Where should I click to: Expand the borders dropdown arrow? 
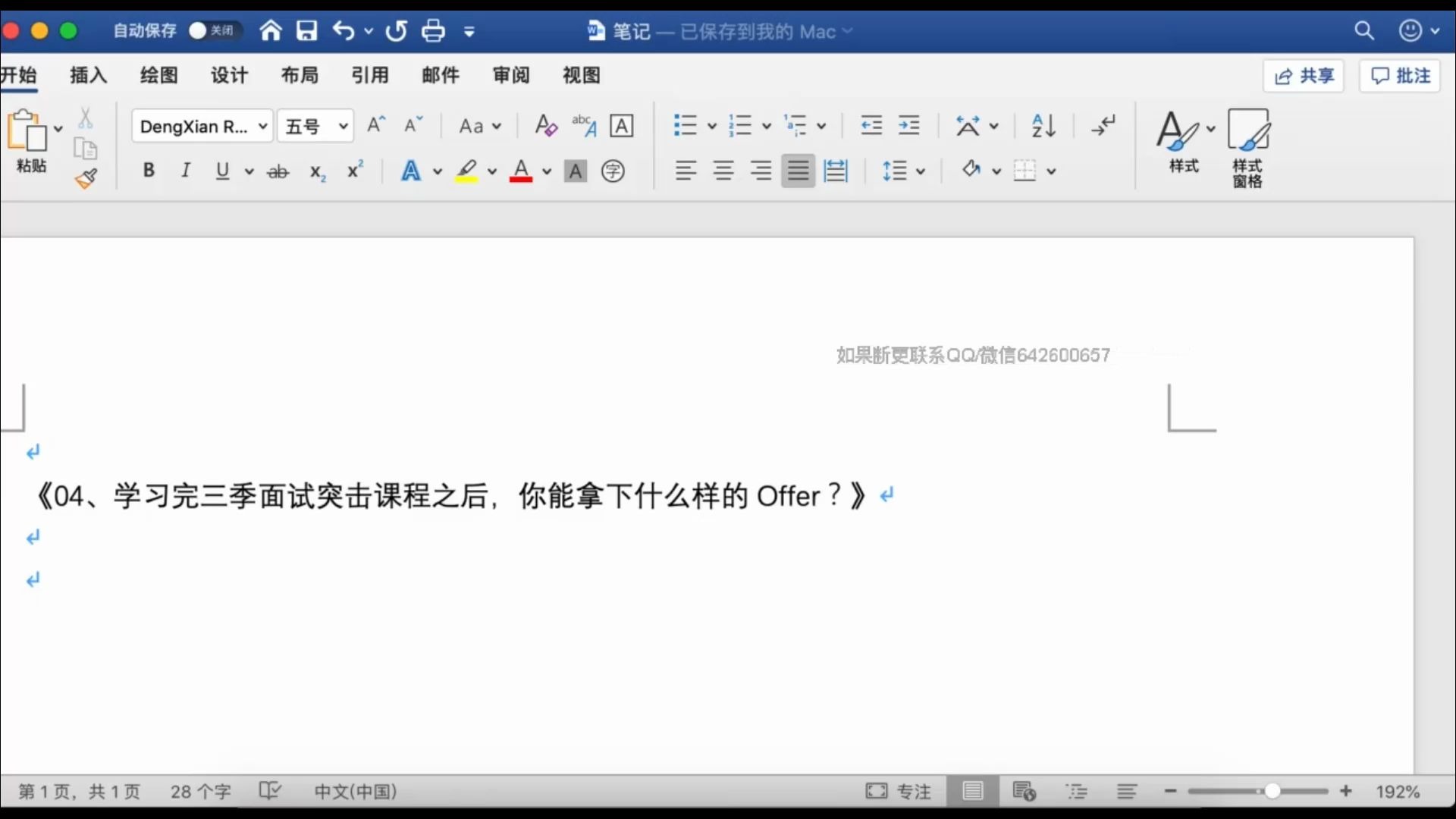pos(1051,171)
